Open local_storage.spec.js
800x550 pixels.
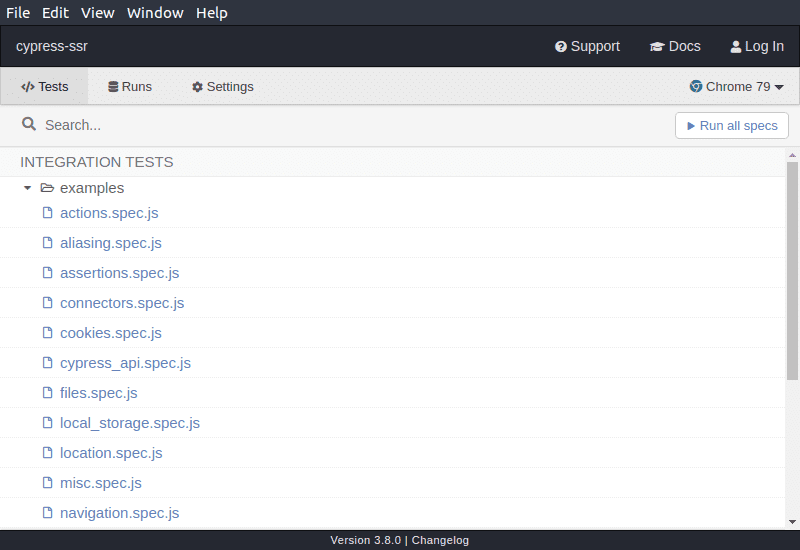point(130,423)
